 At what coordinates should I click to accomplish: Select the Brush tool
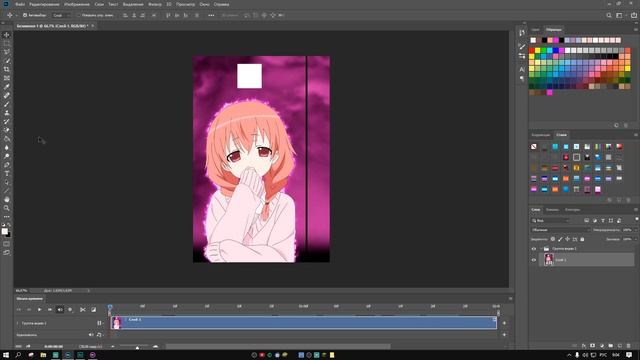point(7,104)
